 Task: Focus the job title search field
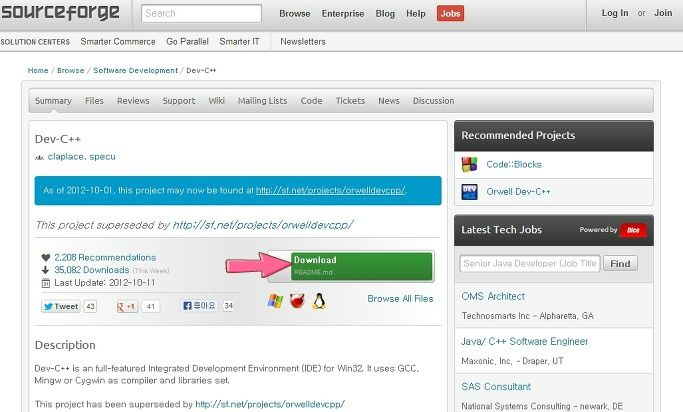click(x=530, y=263)
